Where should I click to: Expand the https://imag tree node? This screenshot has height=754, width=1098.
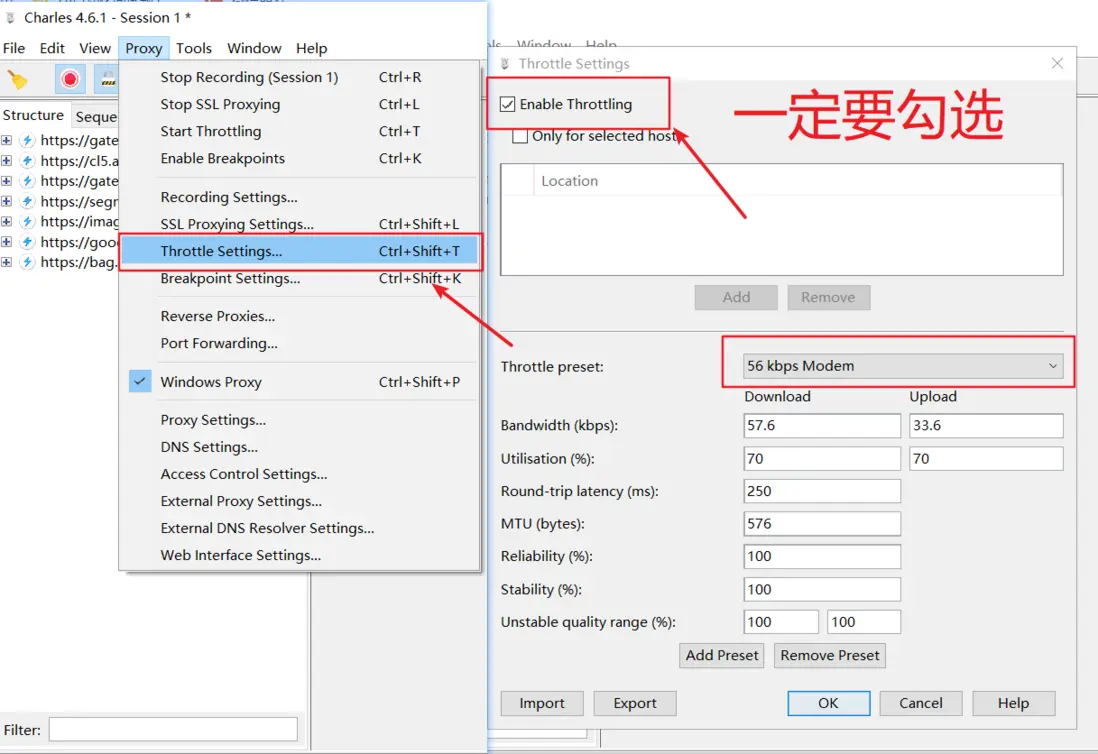[x=6, y=222]
